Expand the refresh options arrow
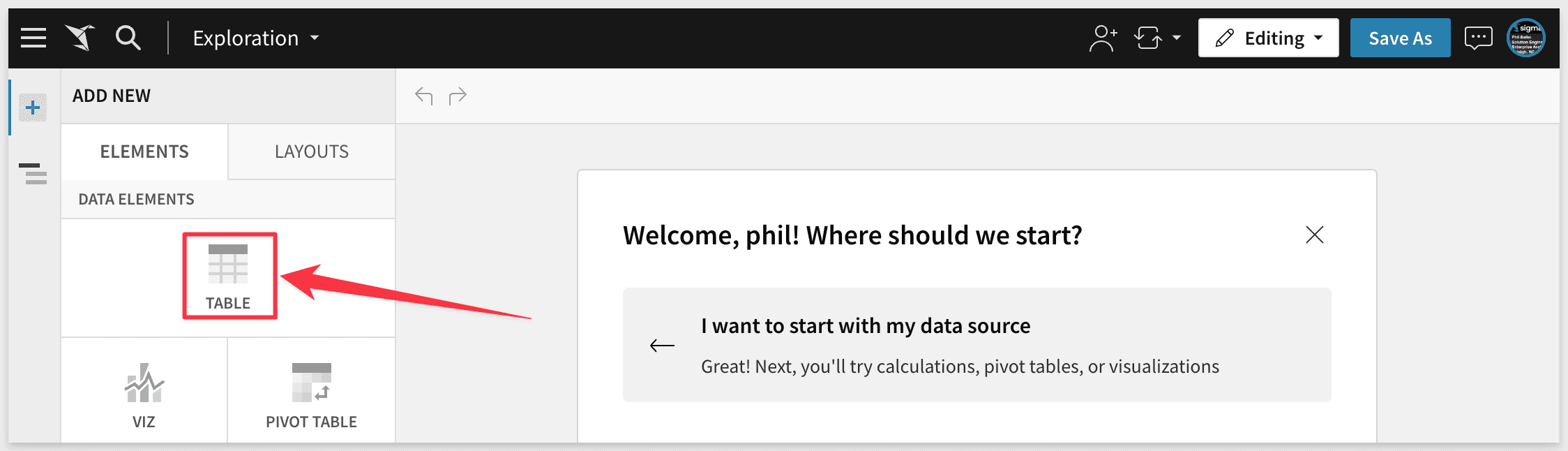1568x451 pixels. 1177,38
